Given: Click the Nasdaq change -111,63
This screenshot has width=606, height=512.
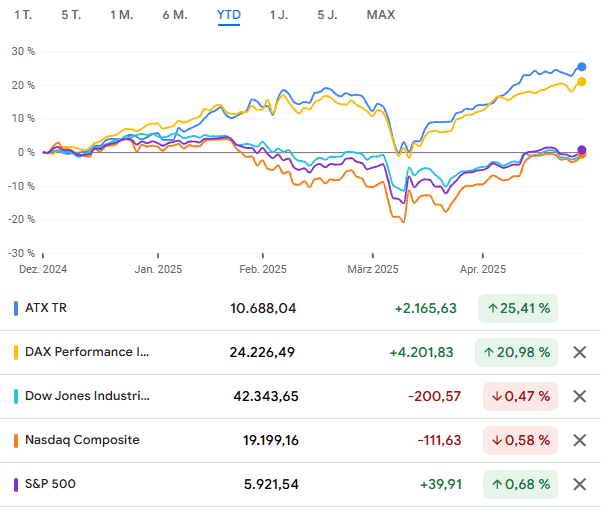Looking at the screenshot, I should tap(439, 441).
